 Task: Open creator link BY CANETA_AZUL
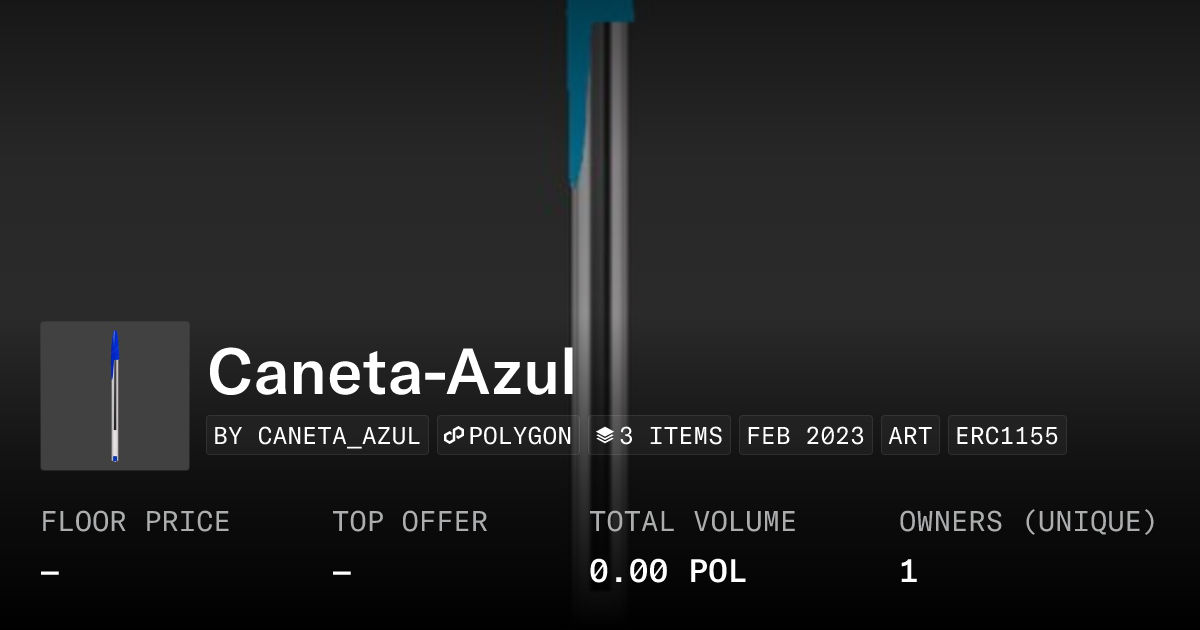coord(317,436)
